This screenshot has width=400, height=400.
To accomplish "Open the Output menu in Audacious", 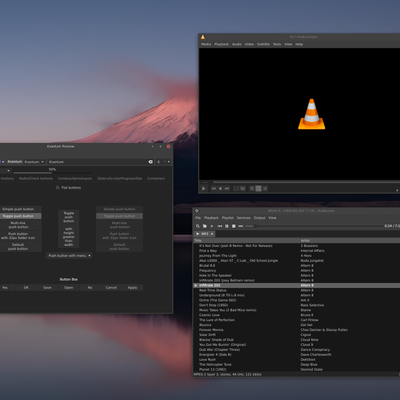I will (x=260, y=218).
